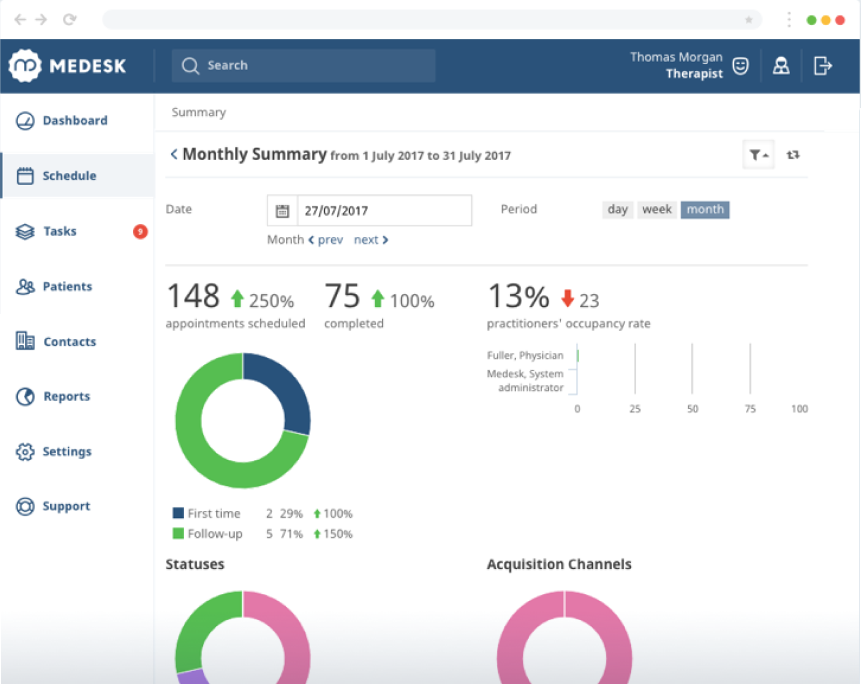
Task: Open the logout icon in header
Action: click(x=822, y=66)
